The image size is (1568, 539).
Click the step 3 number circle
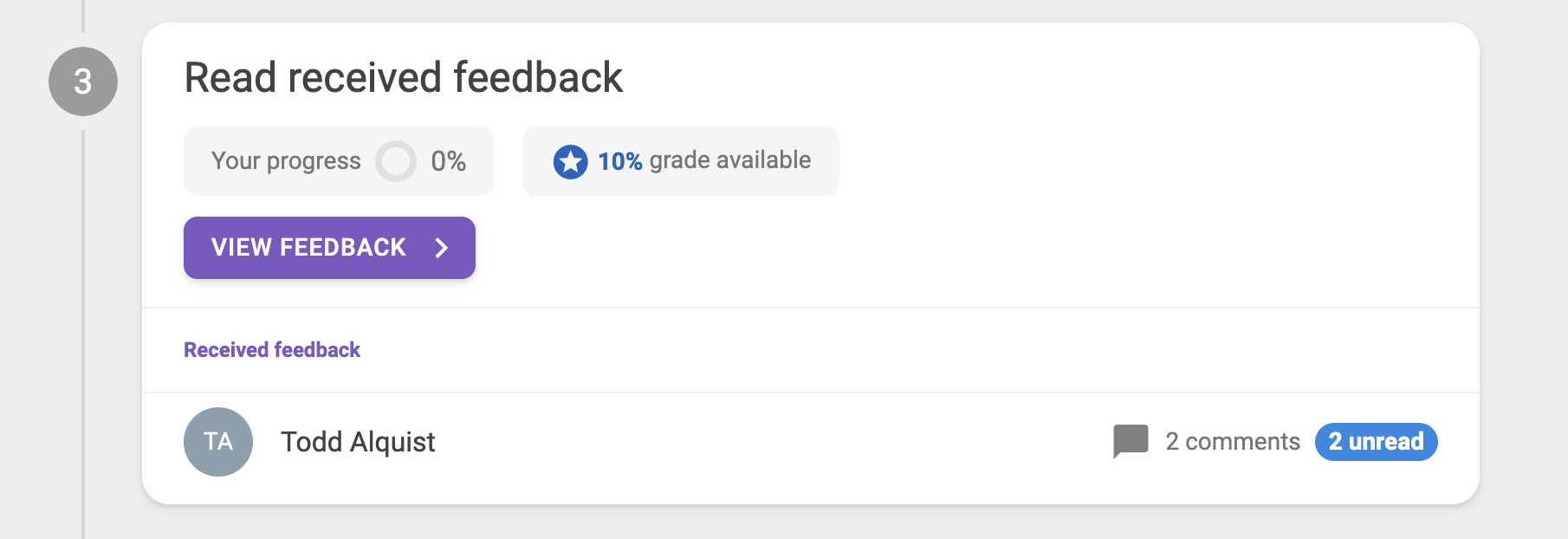(x=83, y=81)
